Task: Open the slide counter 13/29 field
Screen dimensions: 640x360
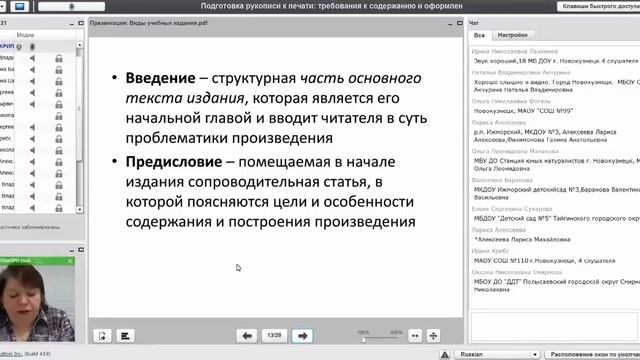Action: pos(274,335)
